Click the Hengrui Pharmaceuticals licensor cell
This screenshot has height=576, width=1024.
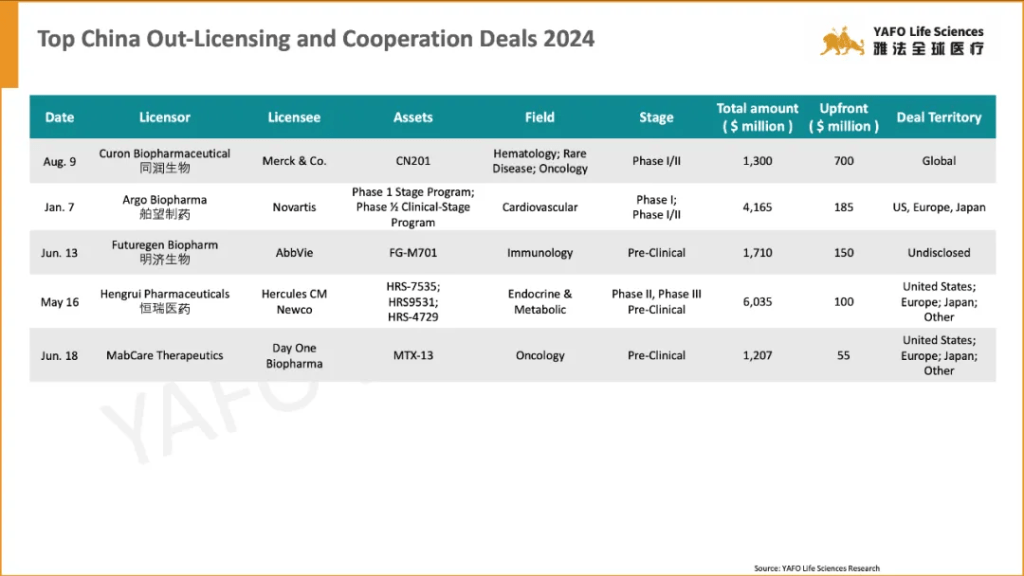tap(164, 301)
